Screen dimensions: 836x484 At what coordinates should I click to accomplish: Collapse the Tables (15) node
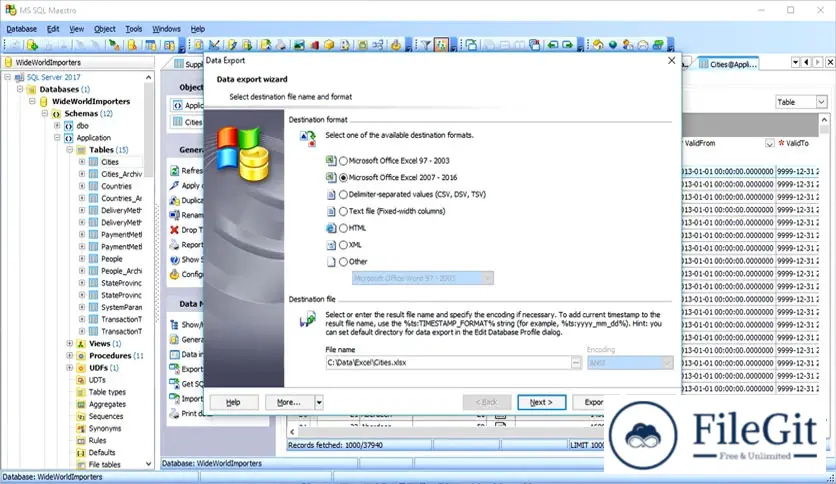click(x=69, y=150)
